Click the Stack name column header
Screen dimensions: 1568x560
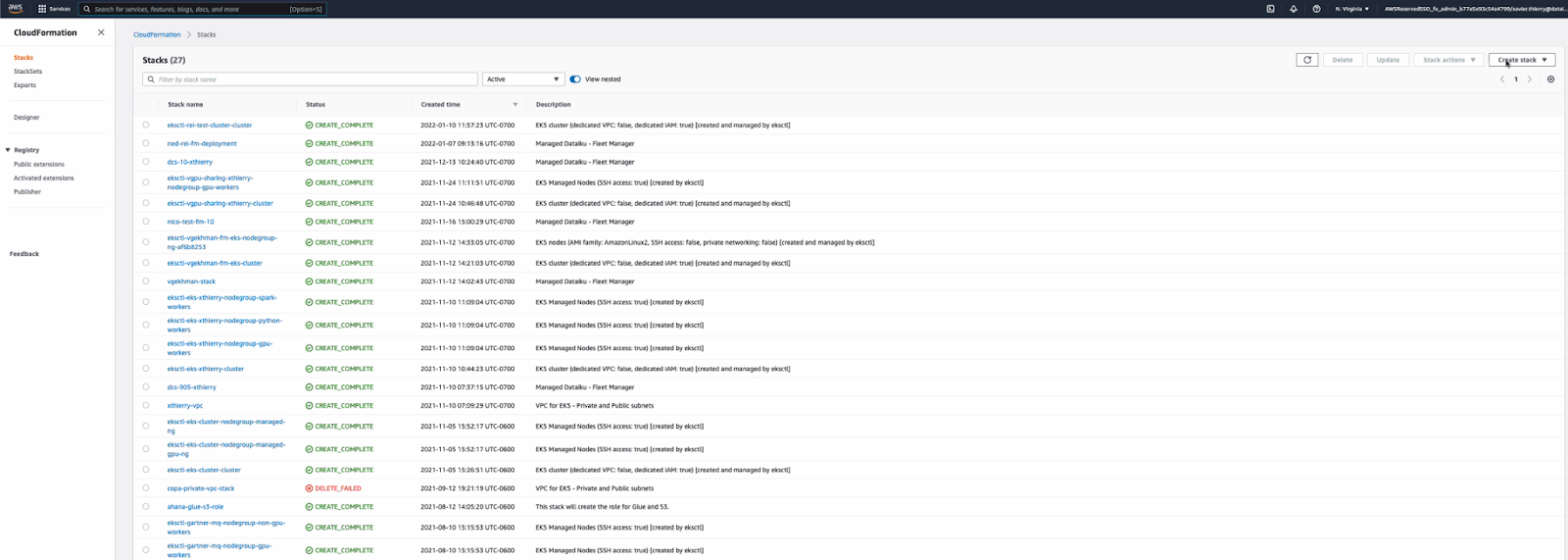pos(185,105)
